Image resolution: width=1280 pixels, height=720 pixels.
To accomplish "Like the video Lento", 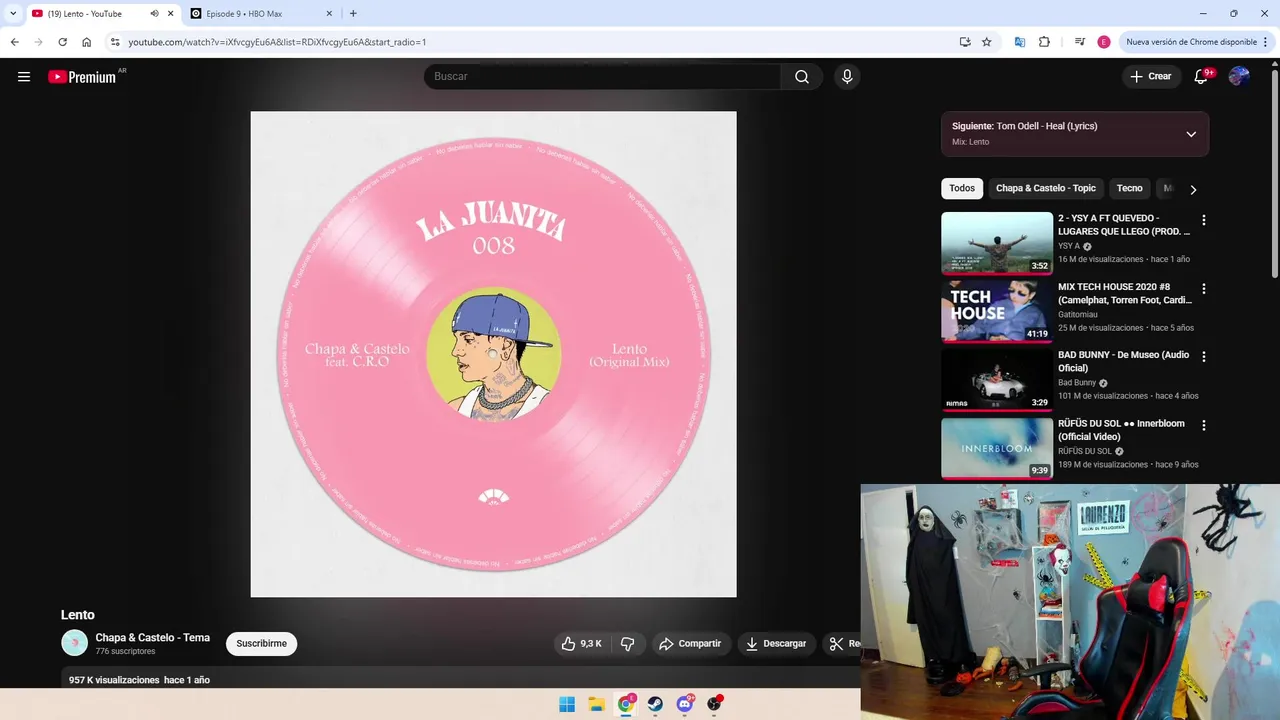I will coord(582,644).
